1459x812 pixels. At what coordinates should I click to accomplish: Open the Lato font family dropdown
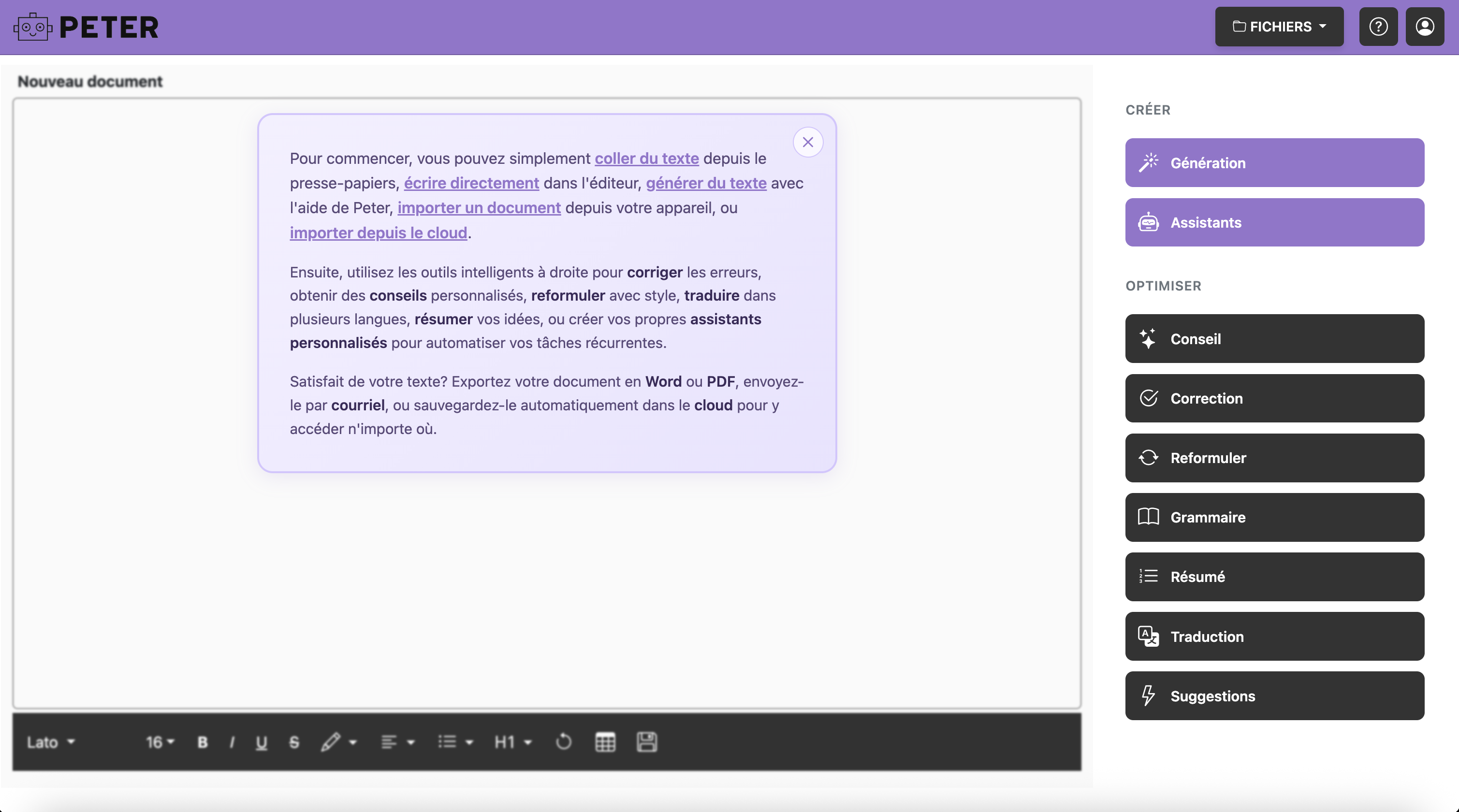click(x=50, y=742)
